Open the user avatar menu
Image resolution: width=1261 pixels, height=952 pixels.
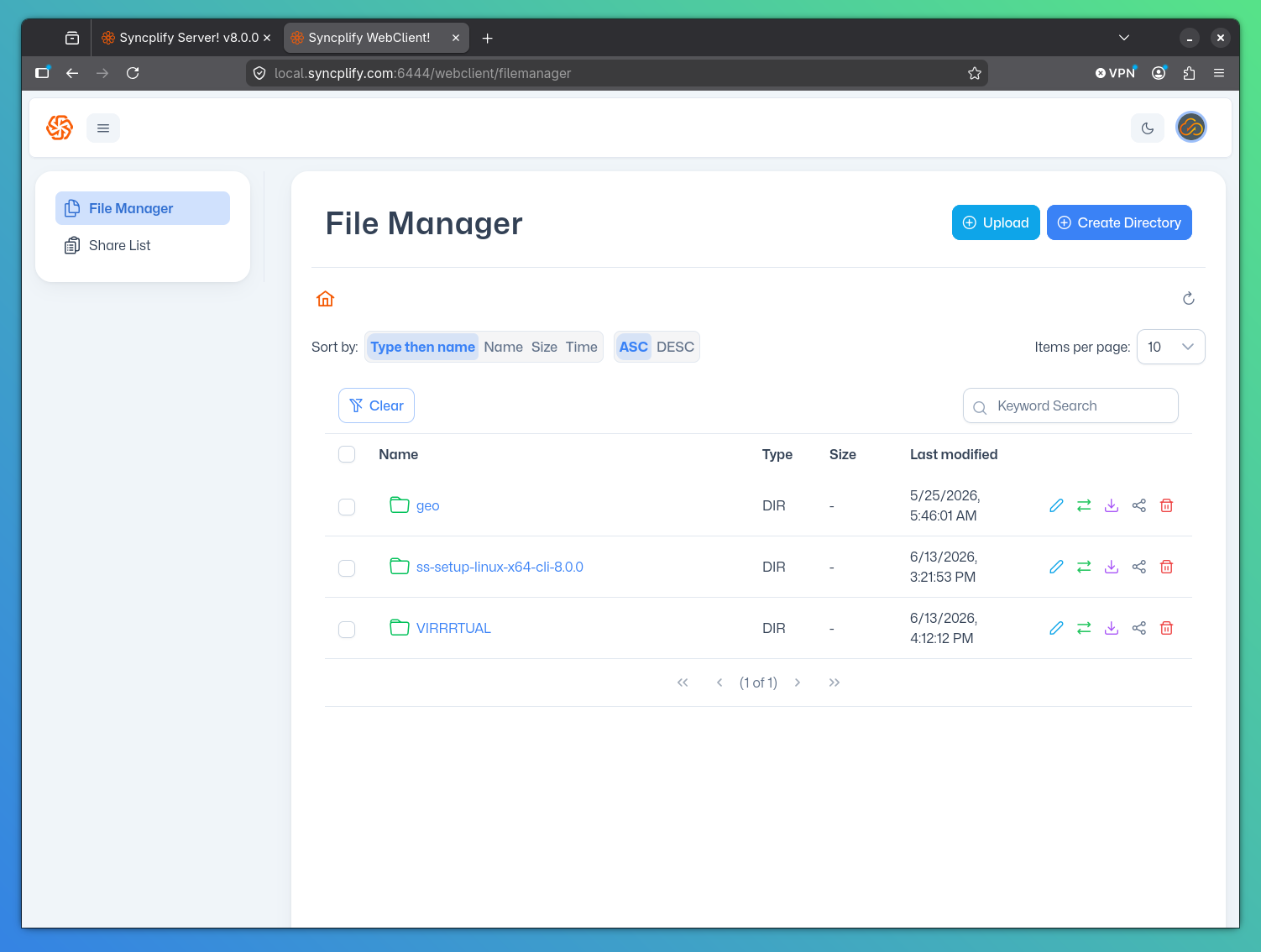1191,128
